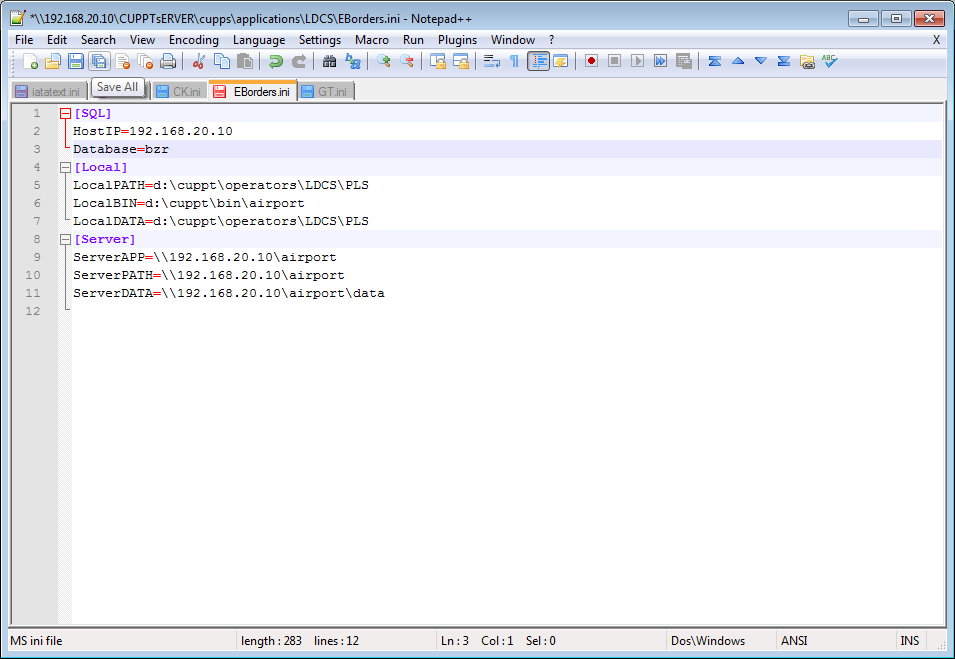Toggle Show All Characters pilcrow button
The image size is (955, 659).
(514, 61)
